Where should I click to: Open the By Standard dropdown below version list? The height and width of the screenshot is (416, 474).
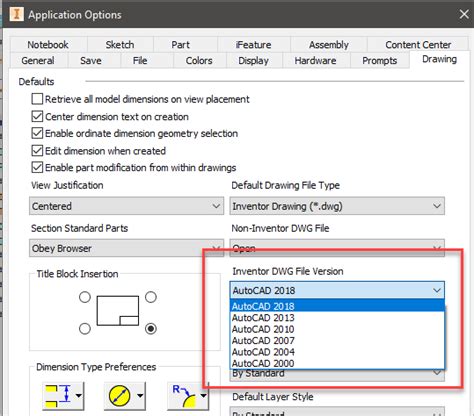click(337, 374)
